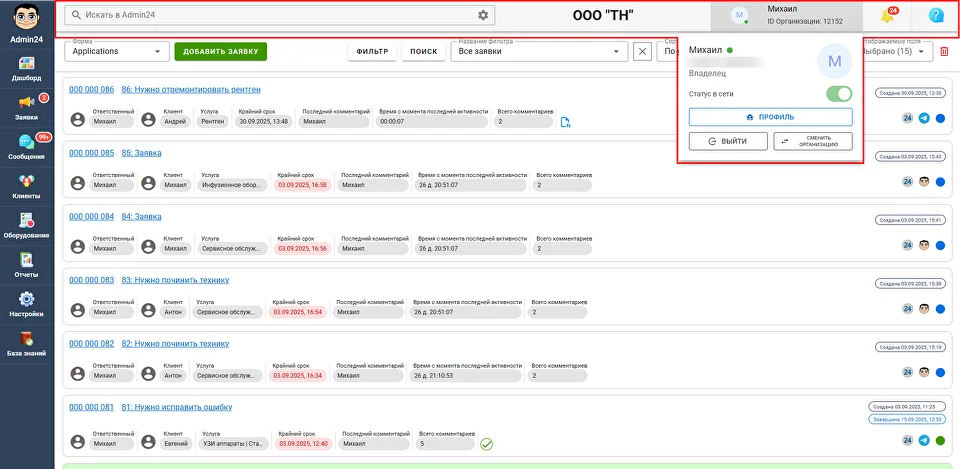This screenshot has height=469, width=960.
Task: Open link 81: Нужно исправить ошибку
Action: [177, 407]
